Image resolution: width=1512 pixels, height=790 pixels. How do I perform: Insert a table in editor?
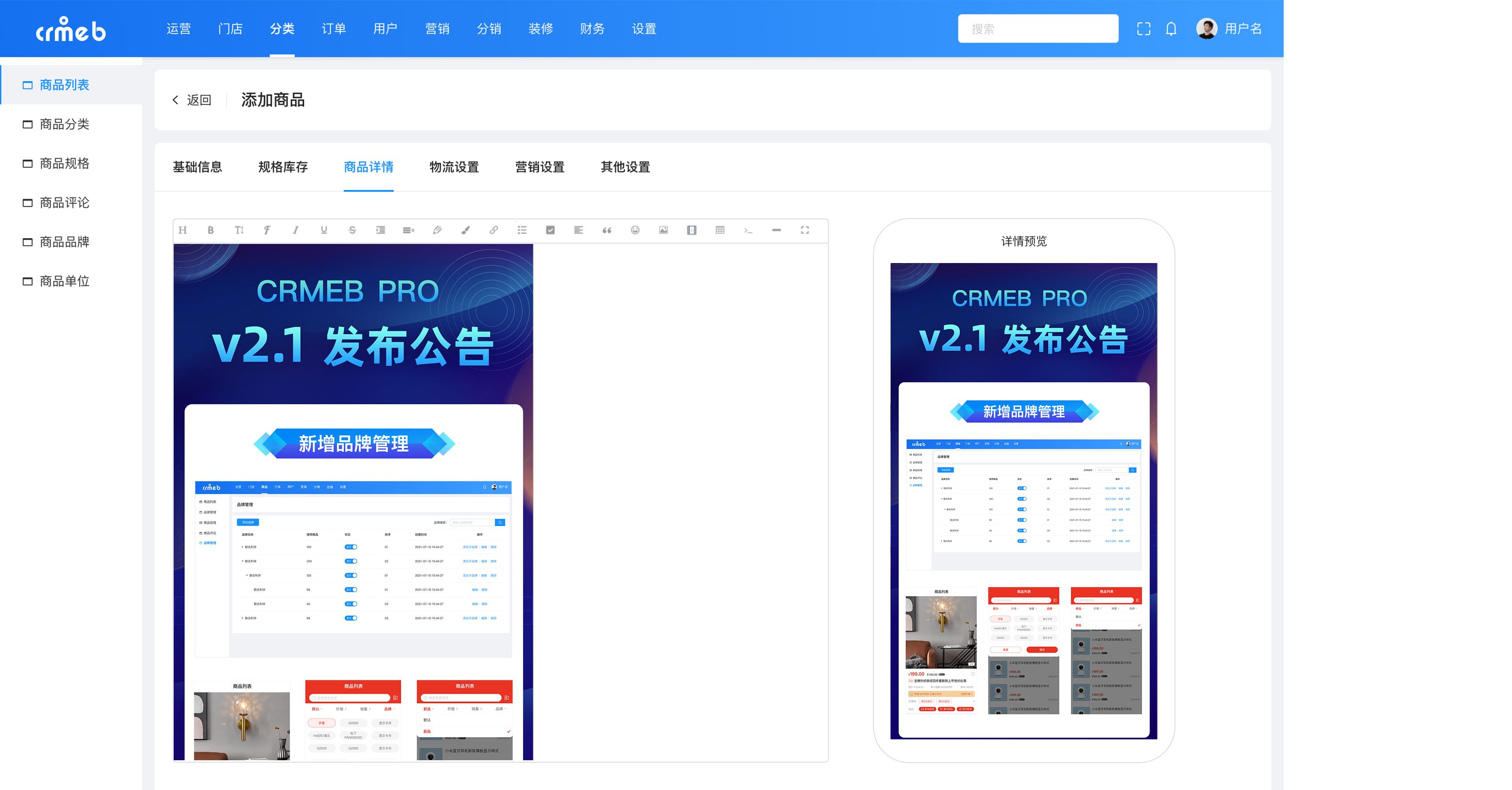coord(720,230)
